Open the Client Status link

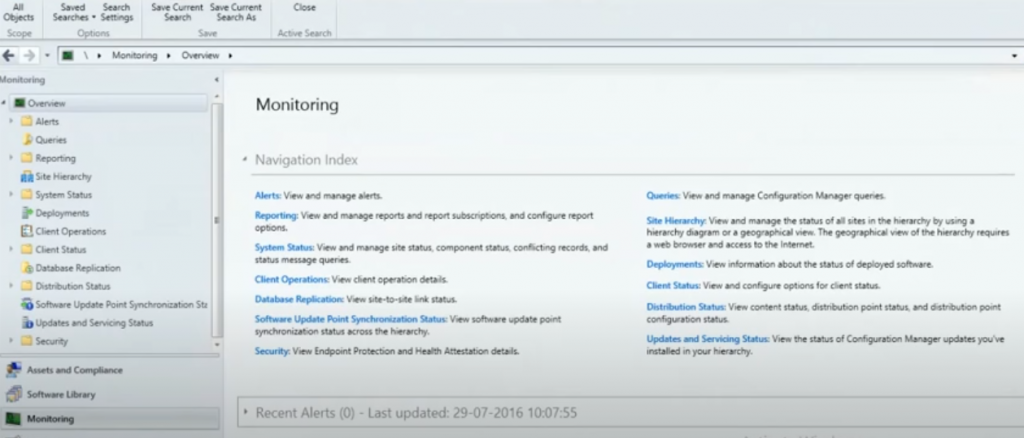pos(673,286)
